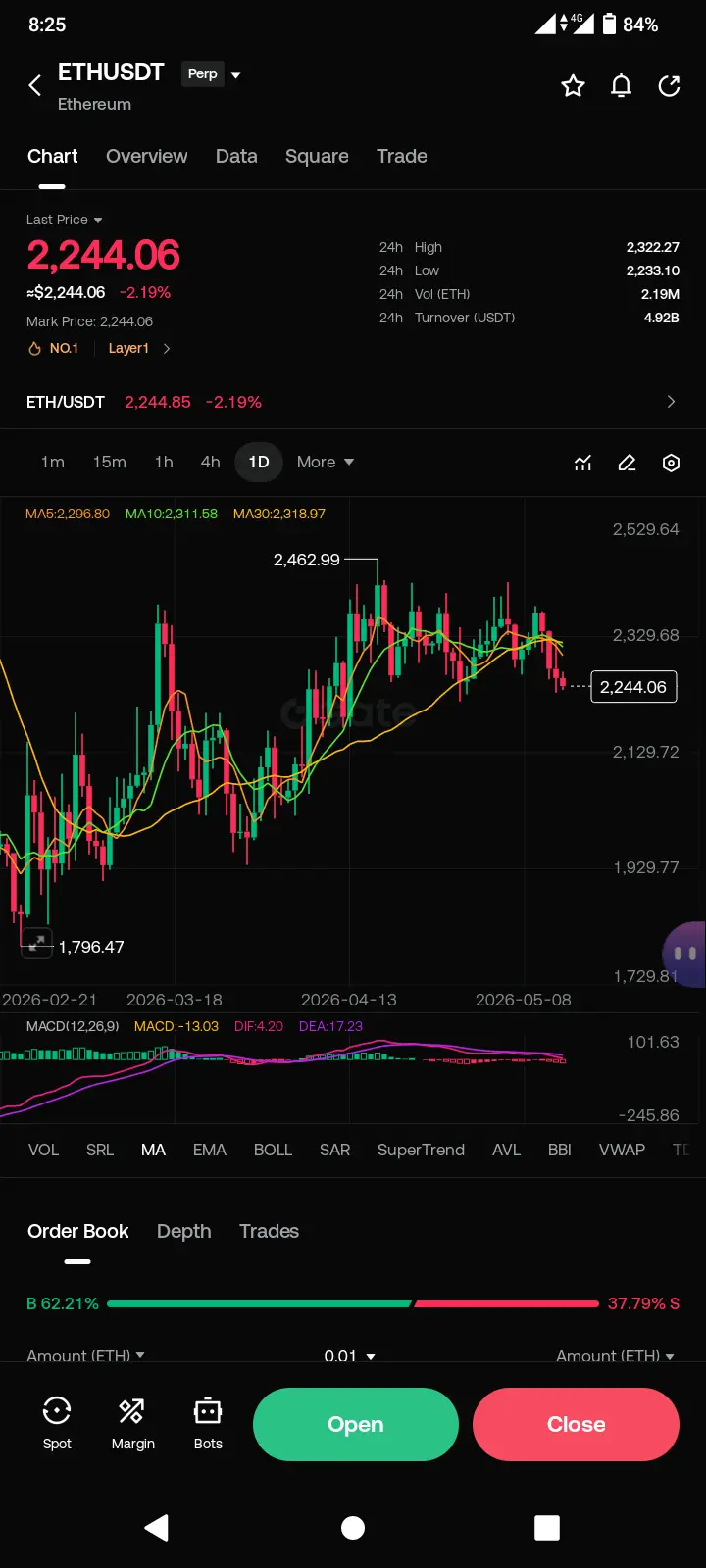The height and width of the screenshot is (1568, 706).
Task: Toggle the SRL indicator
Action: [100, 1150]
